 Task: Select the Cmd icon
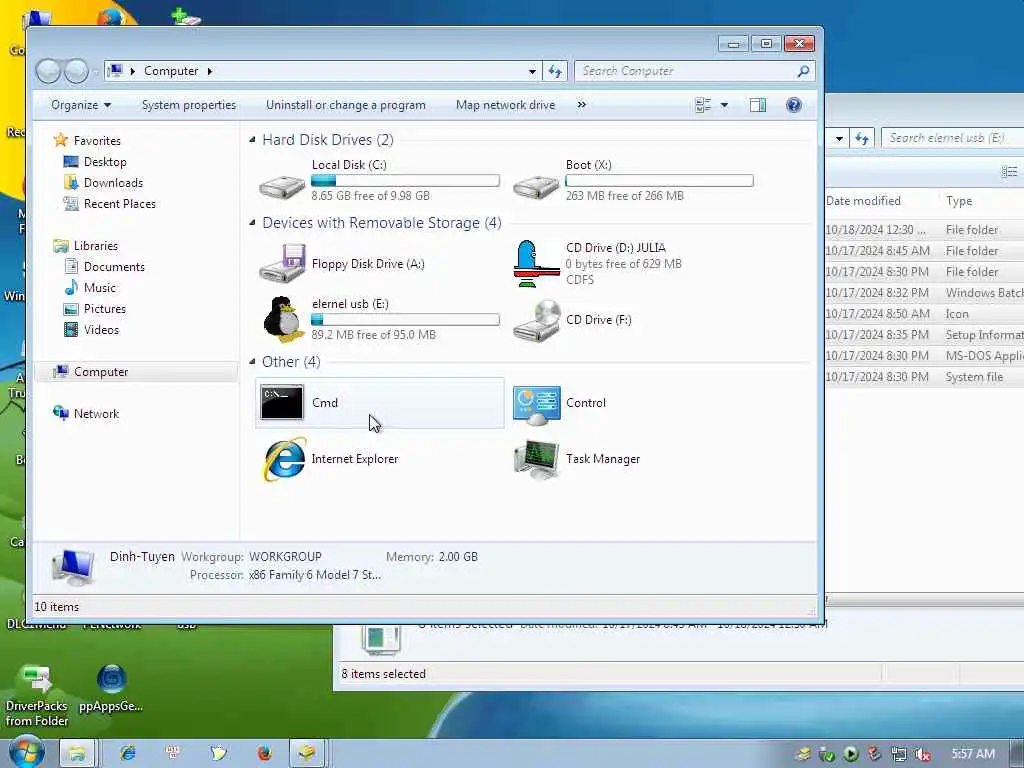pos(282,402)
